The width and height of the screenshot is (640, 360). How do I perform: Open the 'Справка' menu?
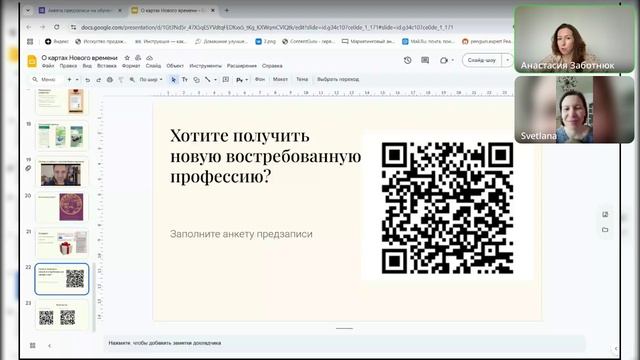272,66
